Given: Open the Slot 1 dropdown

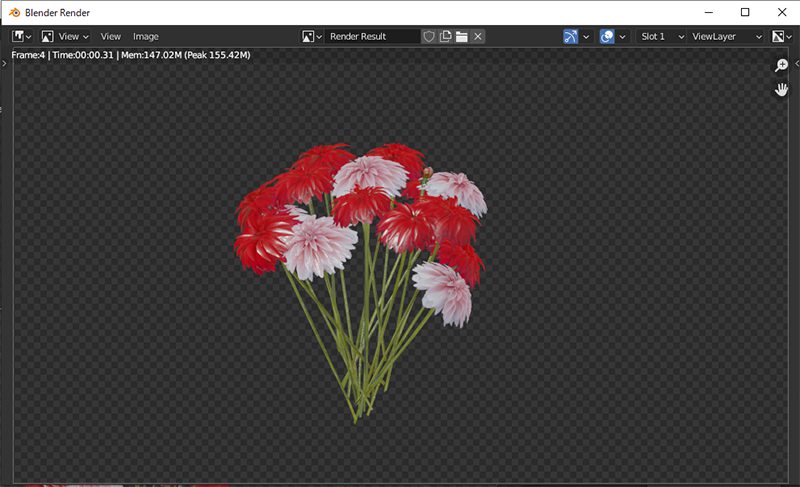Looking at the screenshot, I should click(662, 36).
